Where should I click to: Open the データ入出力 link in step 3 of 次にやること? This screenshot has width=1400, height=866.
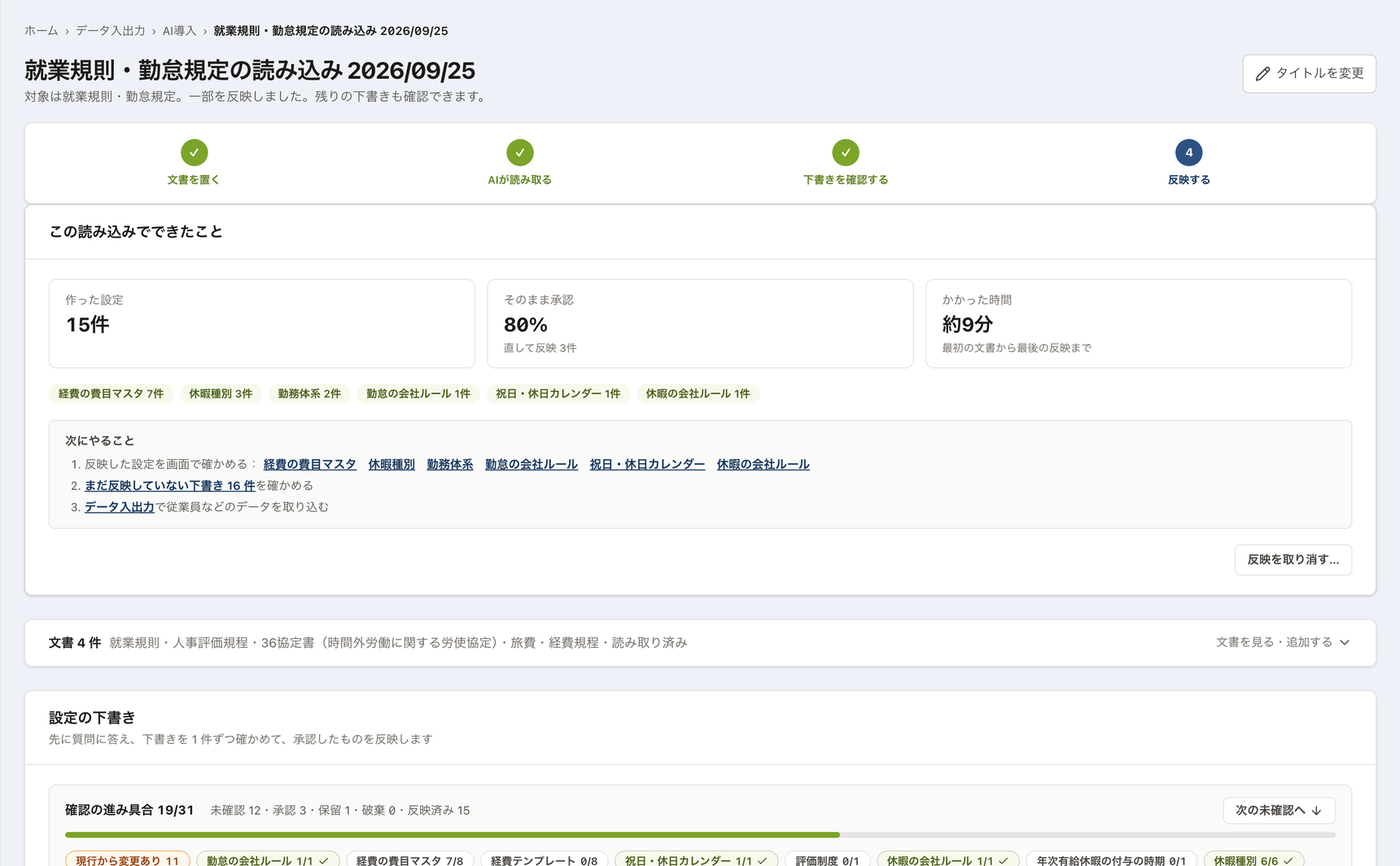click(120, 506)
